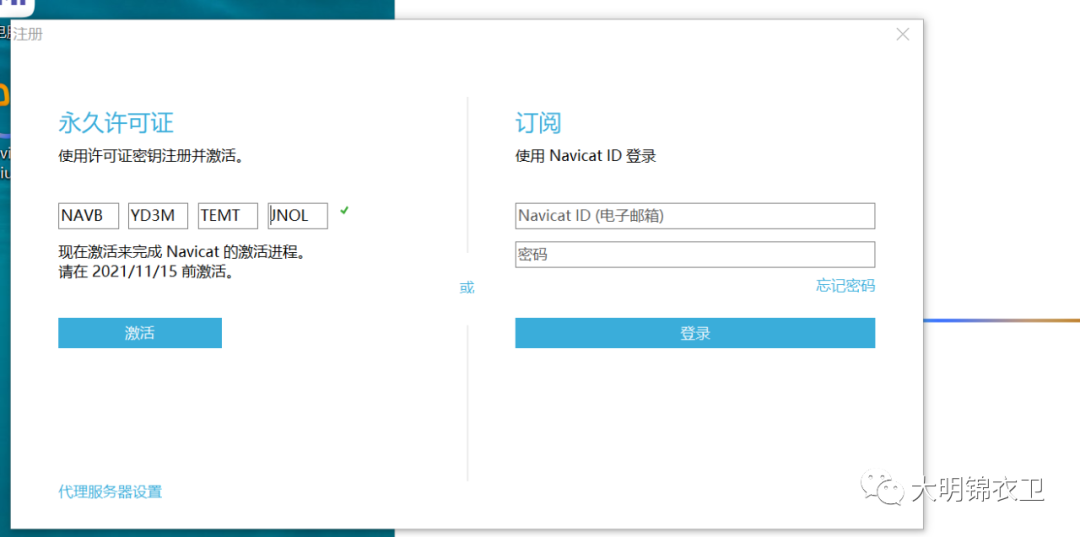Image resolution: width=1080 pixels, height=537 pixels.
Task: Focus the TEMT license key field
Action: [228, 215]
